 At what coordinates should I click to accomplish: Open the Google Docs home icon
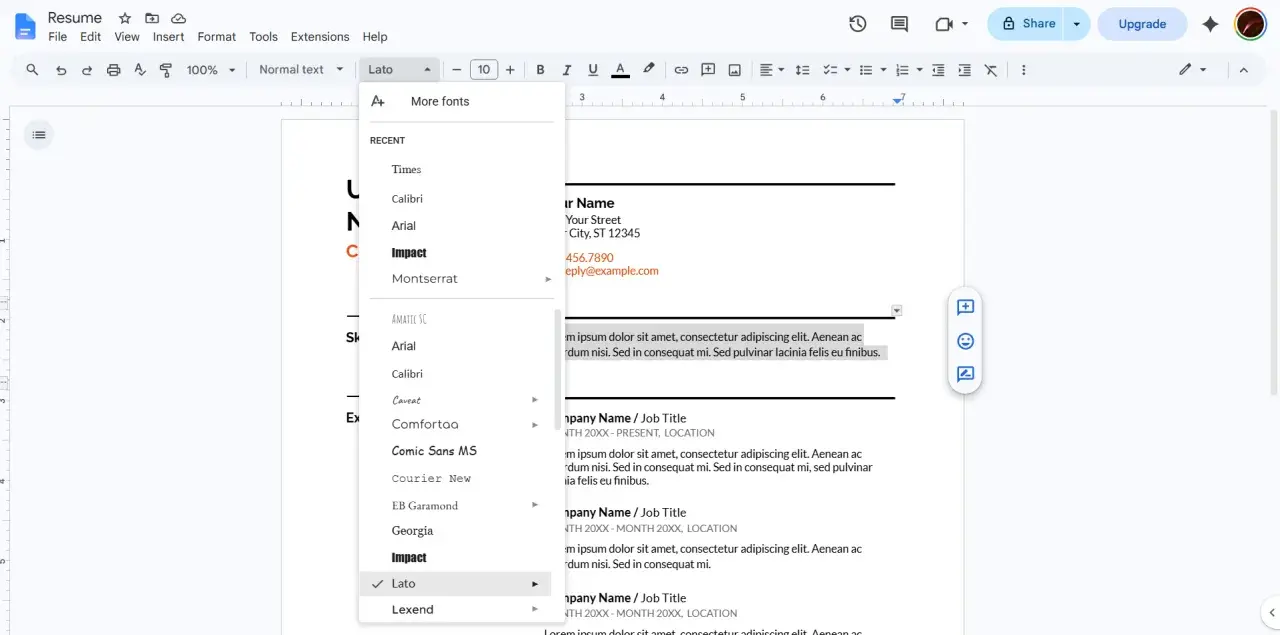pos(25,26)
